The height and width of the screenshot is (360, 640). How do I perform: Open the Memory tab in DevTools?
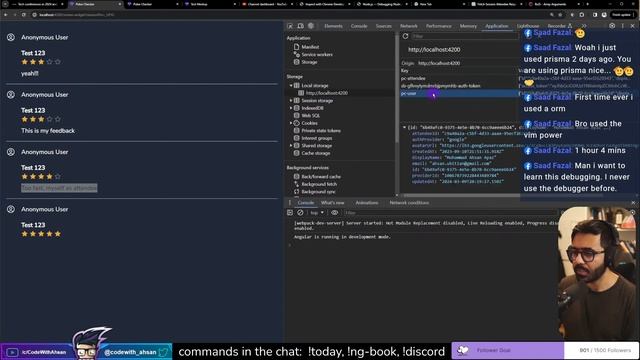point(468,26)
